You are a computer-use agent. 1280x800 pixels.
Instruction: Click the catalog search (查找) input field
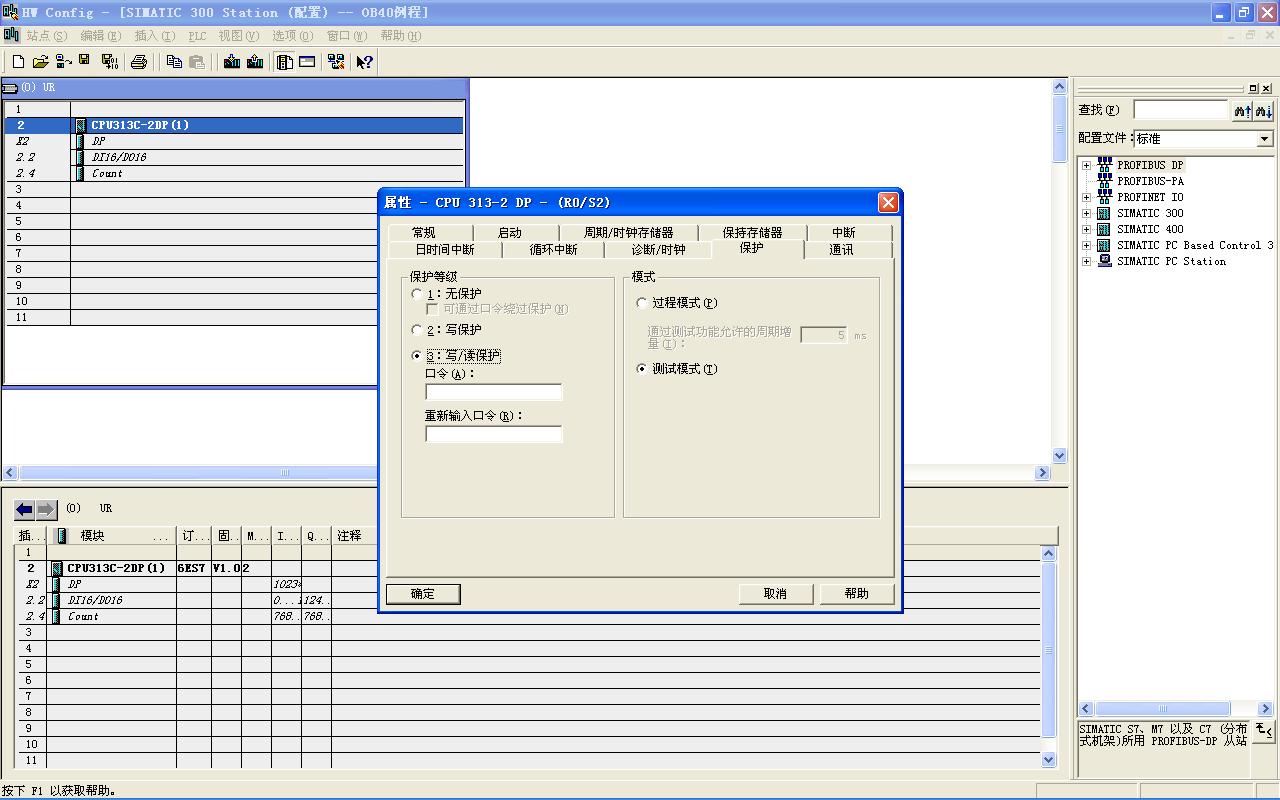[x=1180, y=110]
